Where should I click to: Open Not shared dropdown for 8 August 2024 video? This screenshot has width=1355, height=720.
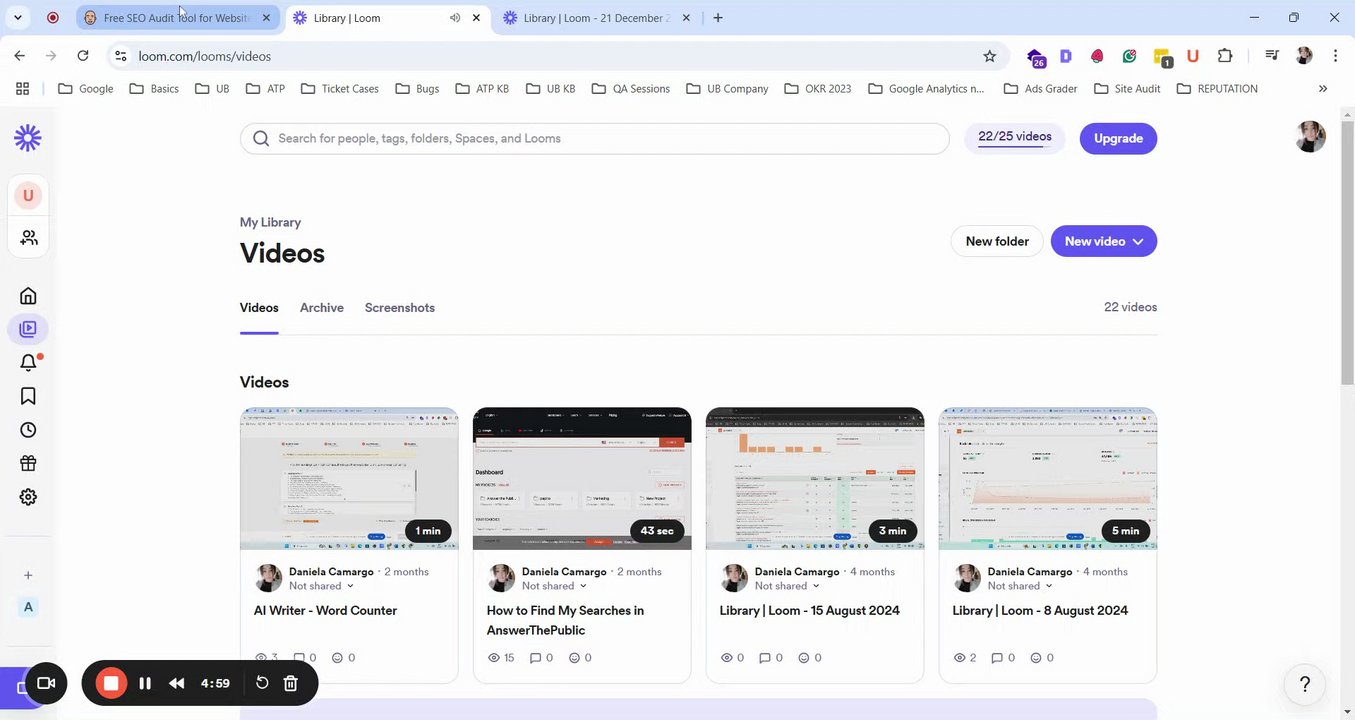click(x=1020, y=586)
